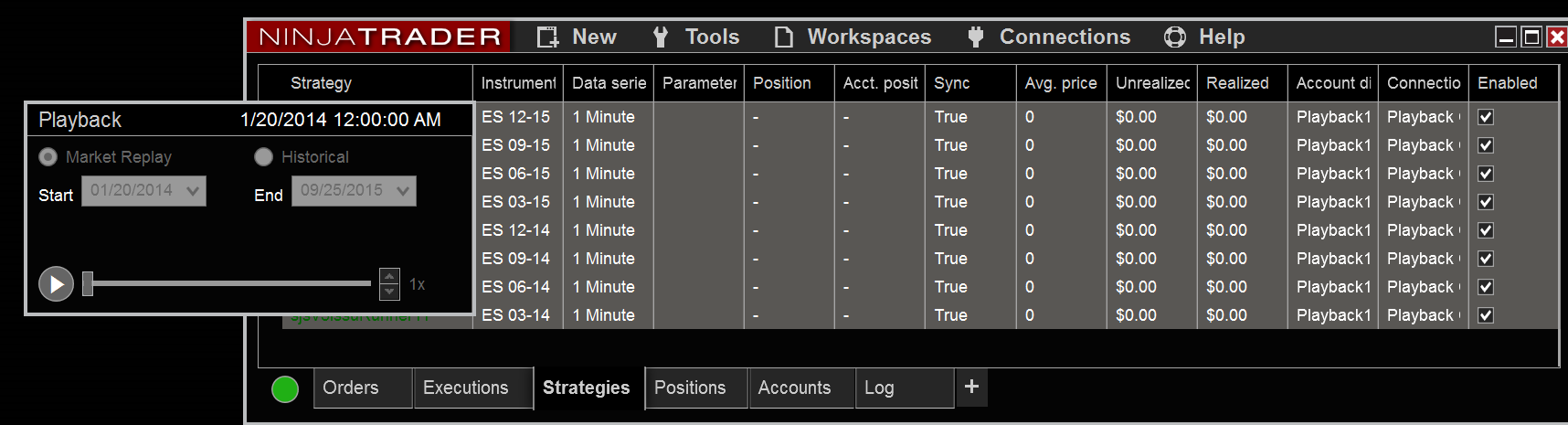Select the Market Replay radio button
Image resolution: width=1568 pixels, height=425 pixels.
48,157
